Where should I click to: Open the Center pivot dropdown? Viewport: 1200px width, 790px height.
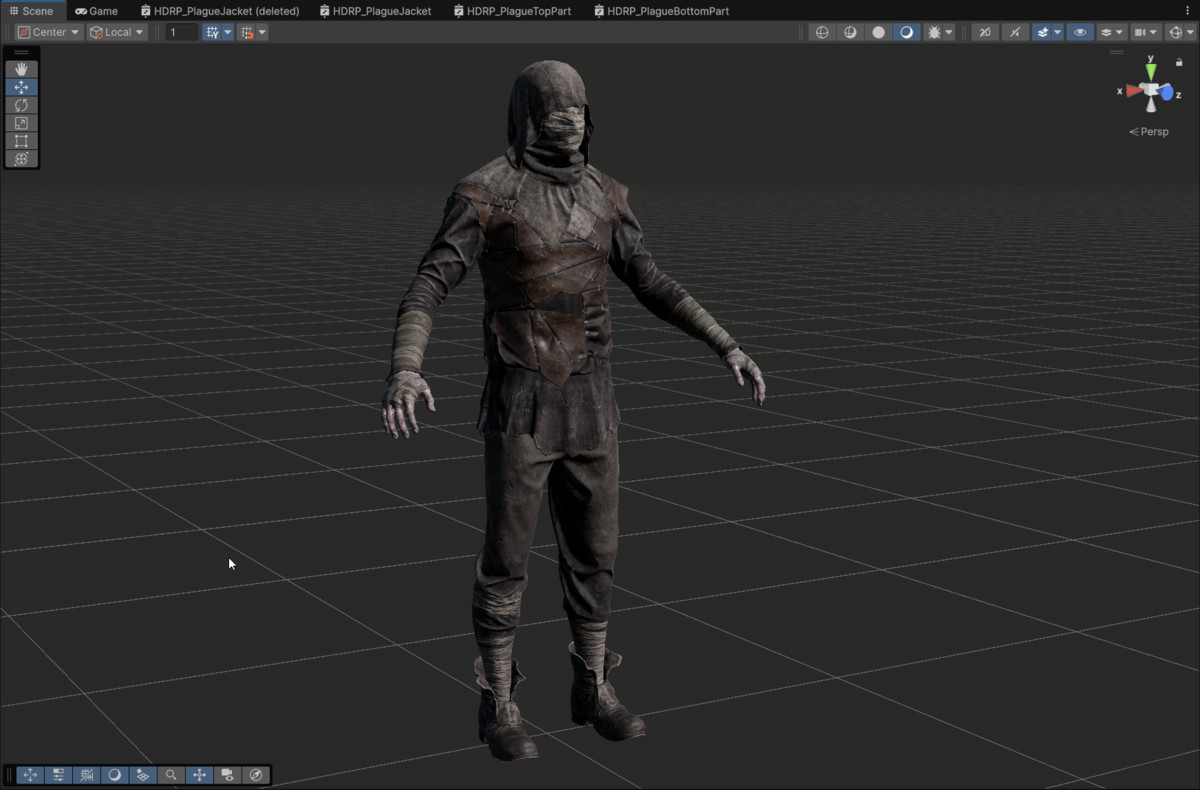[48, 32]
